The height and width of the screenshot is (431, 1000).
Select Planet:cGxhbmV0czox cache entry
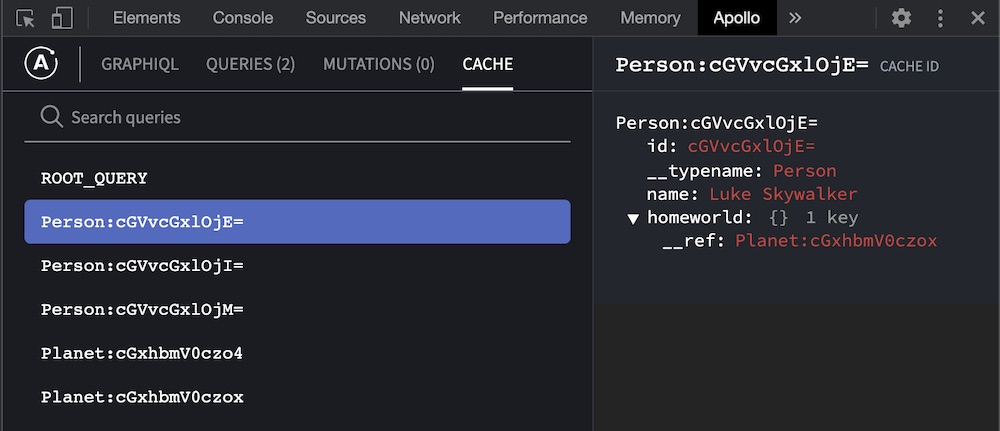(297, 397)
